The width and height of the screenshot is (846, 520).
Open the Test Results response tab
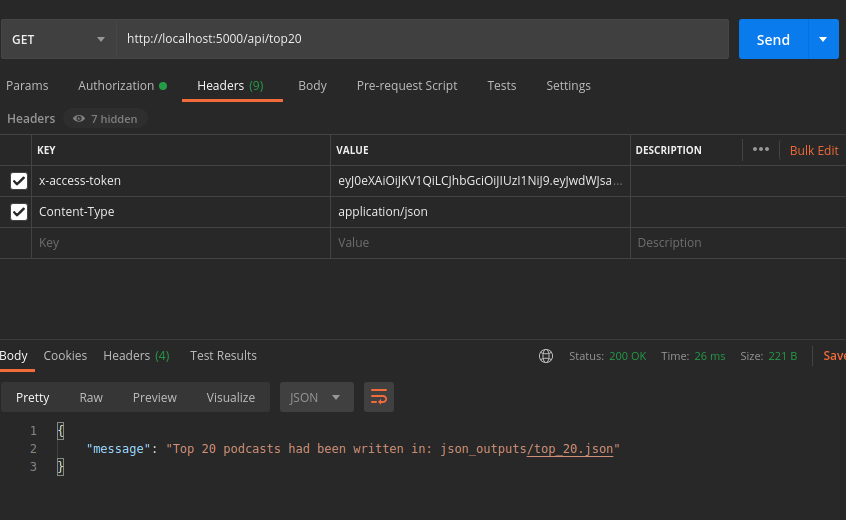tap(223, 356)
